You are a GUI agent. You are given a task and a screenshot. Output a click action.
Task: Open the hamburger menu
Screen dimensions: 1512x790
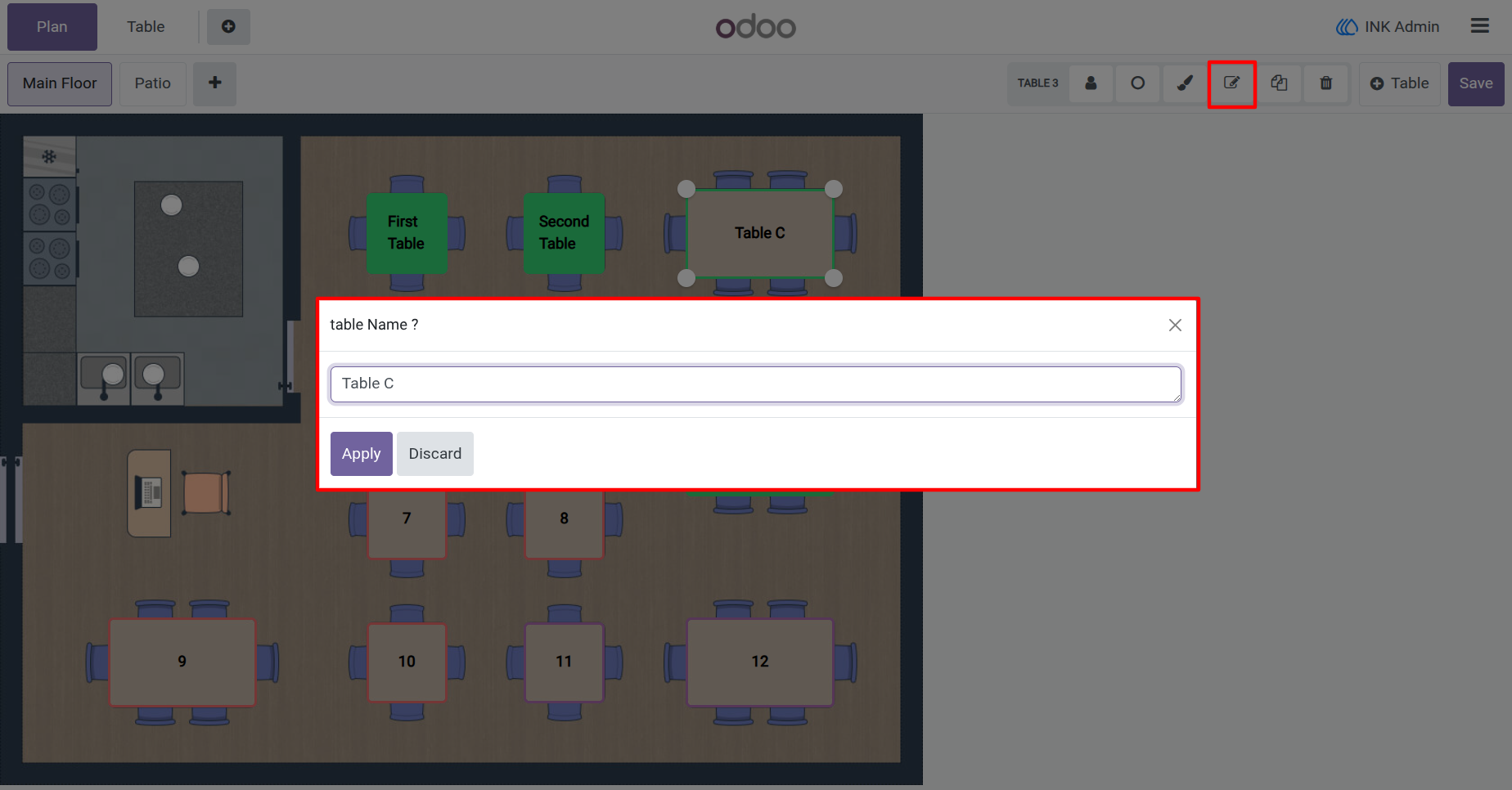tap(1479, 26)
